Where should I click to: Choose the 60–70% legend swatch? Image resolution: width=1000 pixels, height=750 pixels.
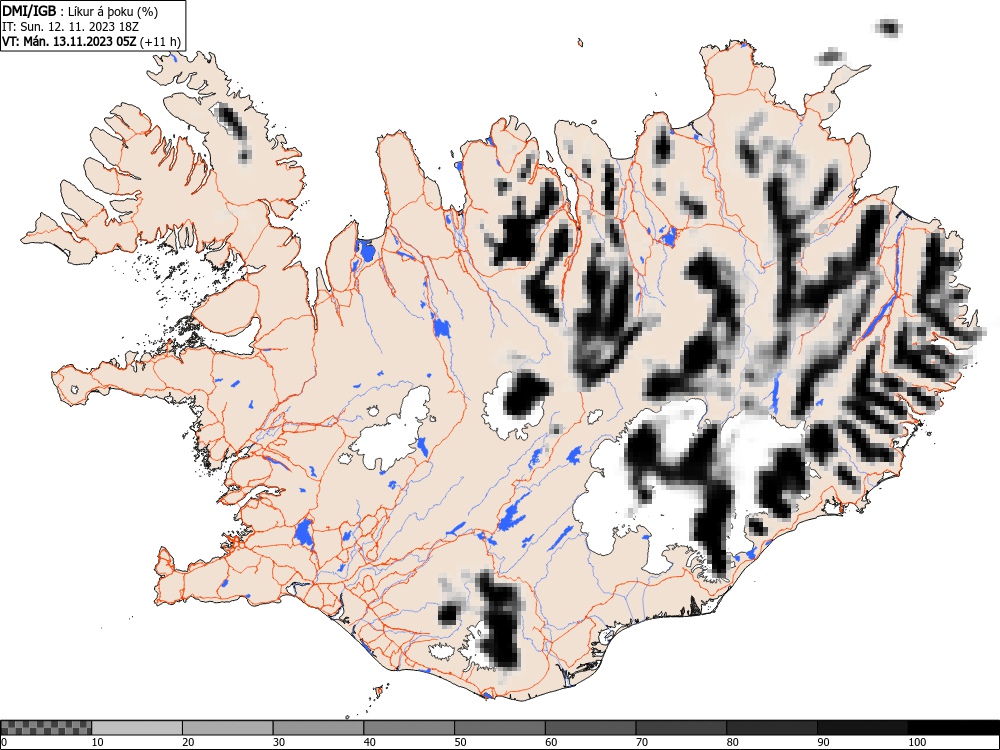click(x=591, y=728)
